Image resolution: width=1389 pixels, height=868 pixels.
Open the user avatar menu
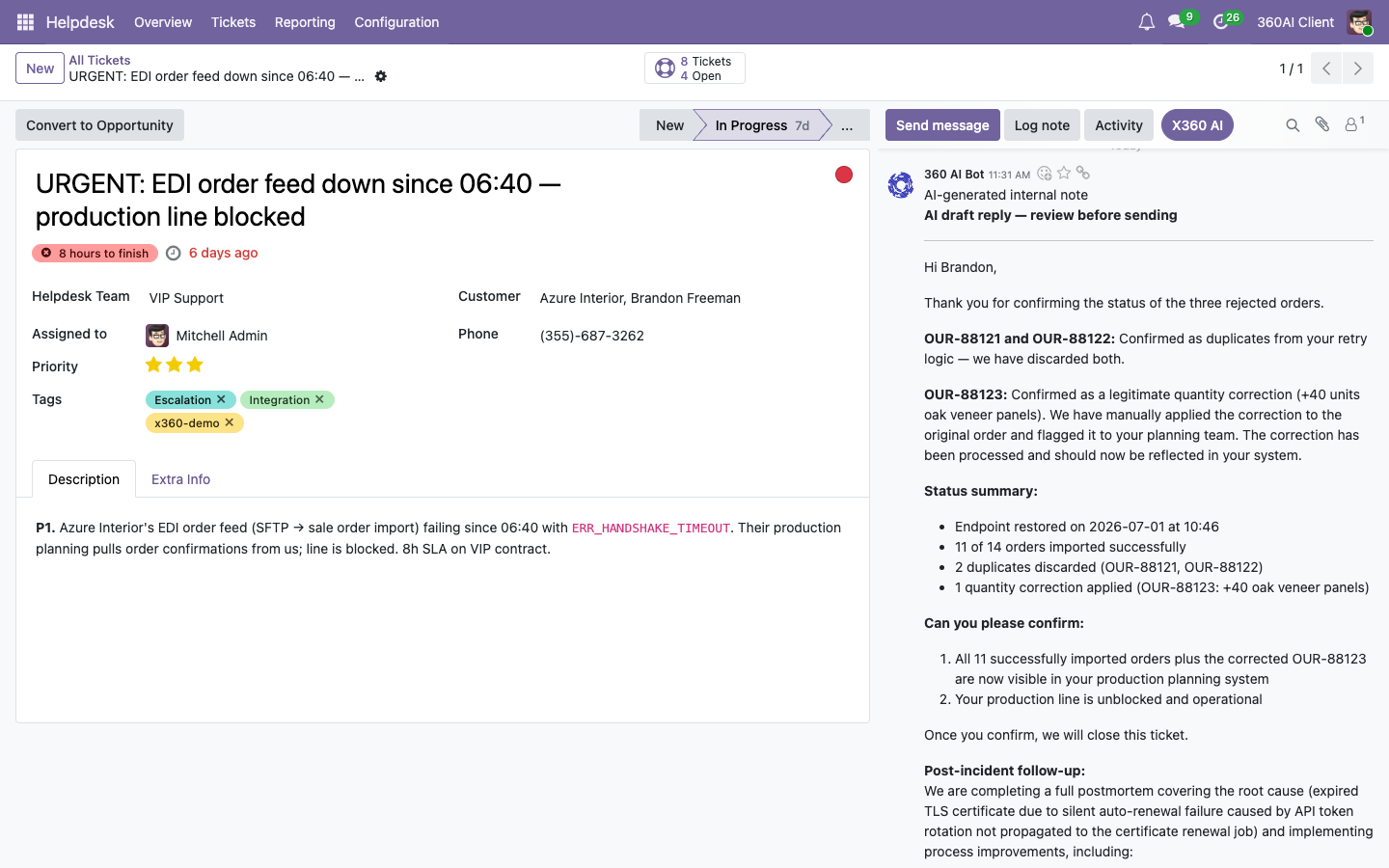pos(1359,22)
